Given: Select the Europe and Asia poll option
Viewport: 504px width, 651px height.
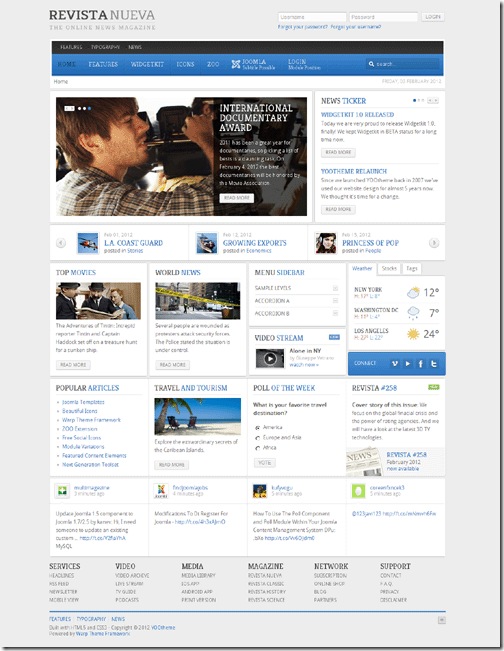Looking at the screenshot, I should pyautogui.click(x=257, y=438).
